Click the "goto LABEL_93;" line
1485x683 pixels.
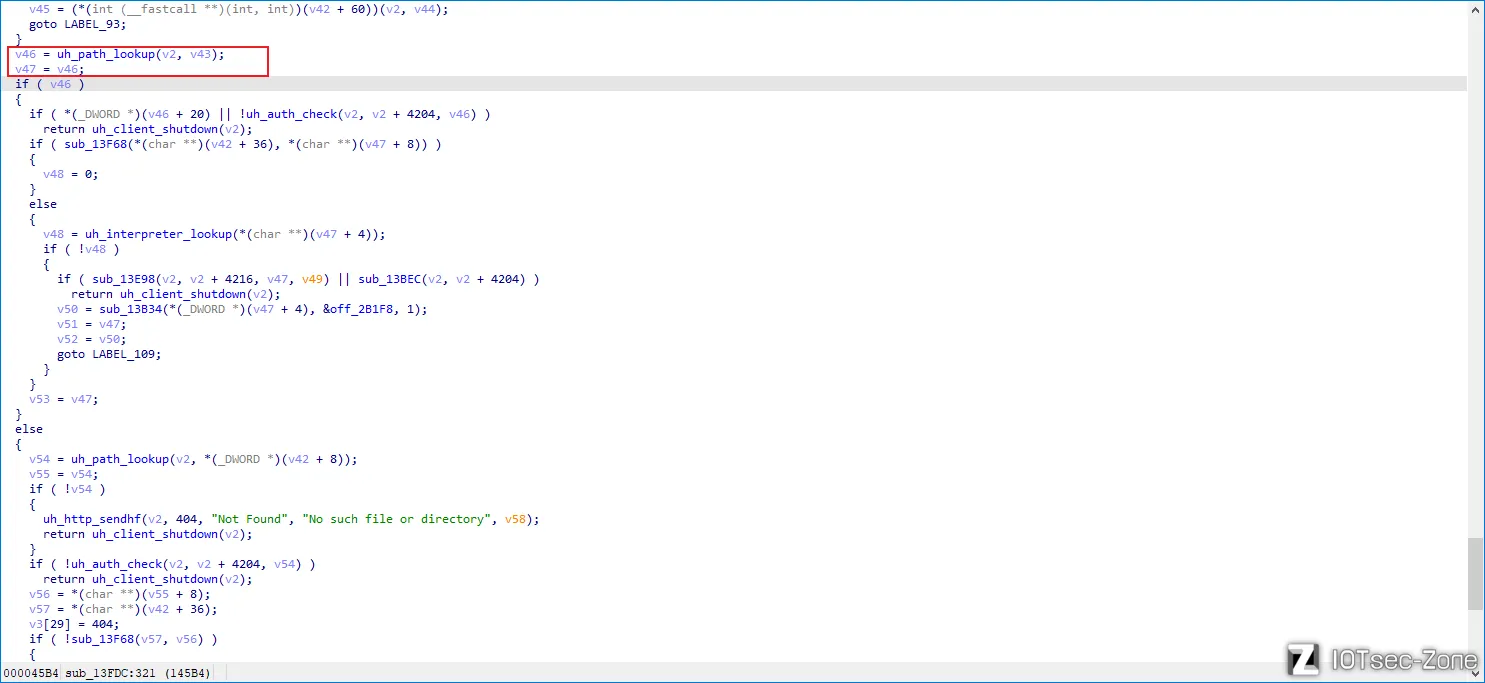(78, 24)
